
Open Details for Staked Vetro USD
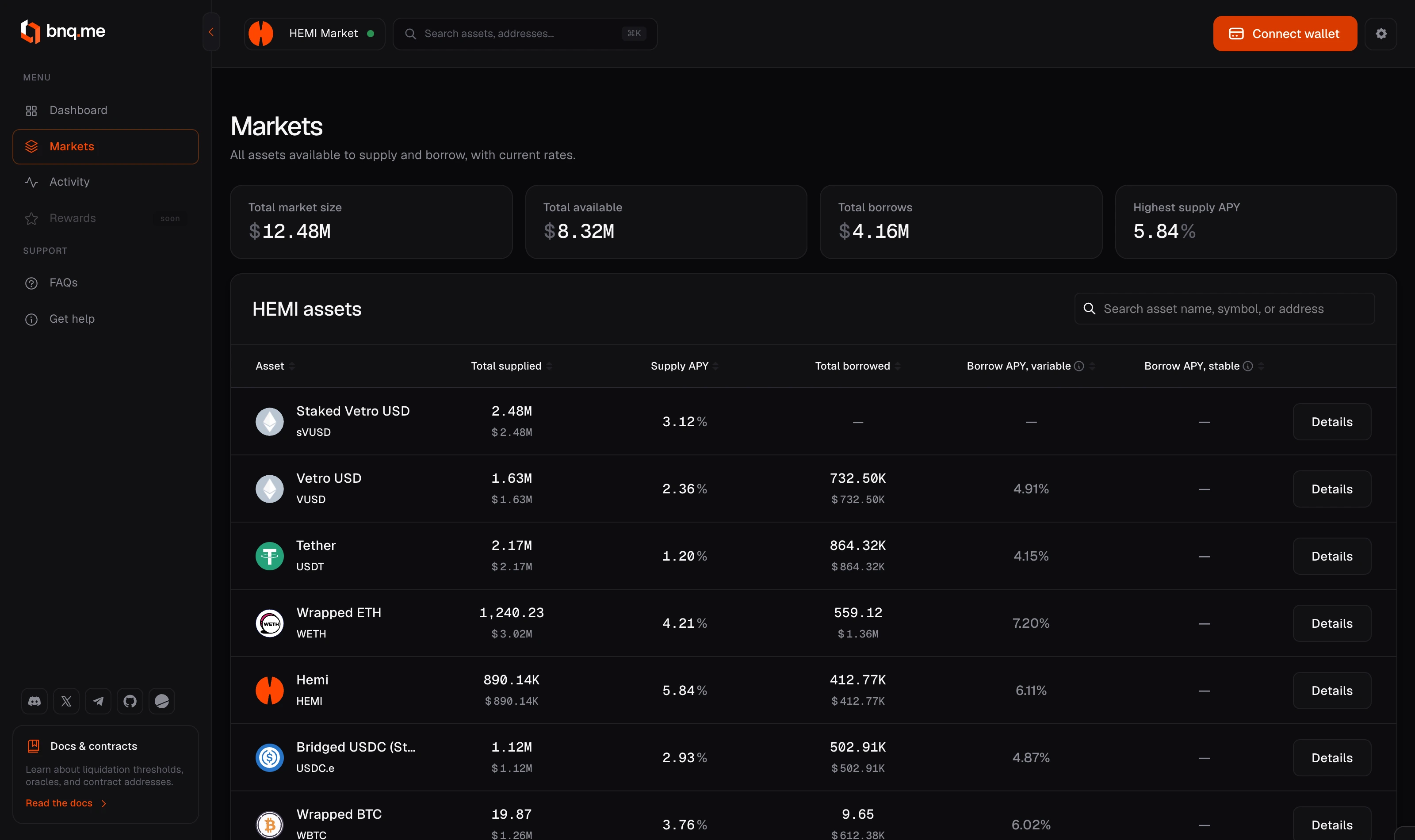point(1331,422)
